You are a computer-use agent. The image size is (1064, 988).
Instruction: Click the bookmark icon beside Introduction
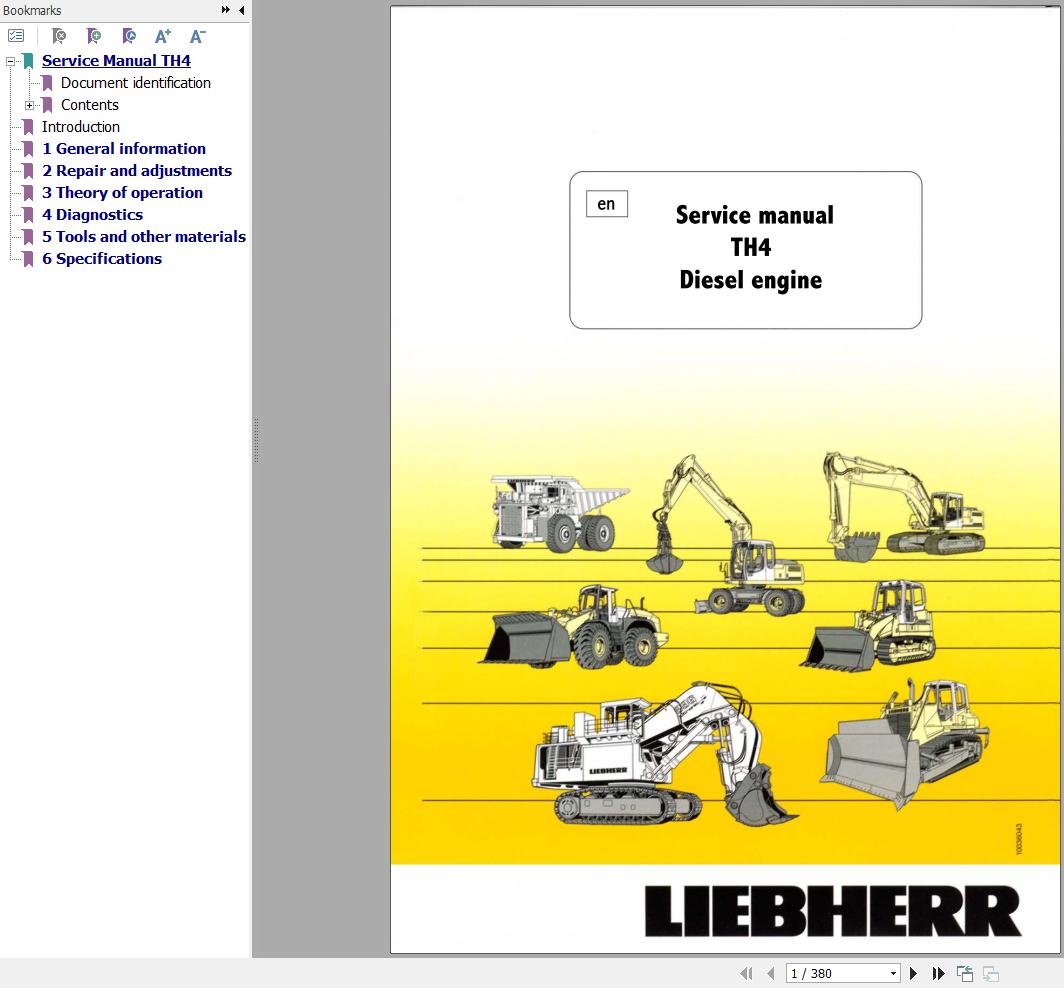pos(28,127)
